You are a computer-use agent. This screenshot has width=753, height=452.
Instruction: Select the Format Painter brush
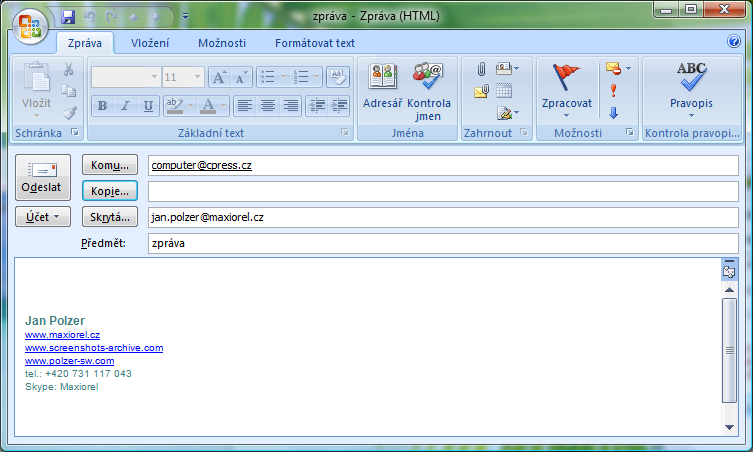70,113
